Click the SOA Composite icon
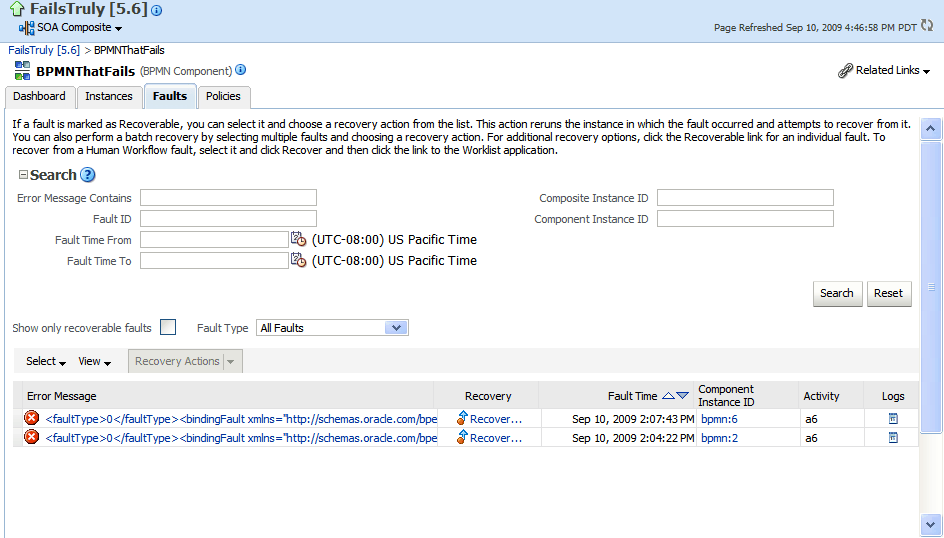Screen dimensions: 944x538 (27, 28)
